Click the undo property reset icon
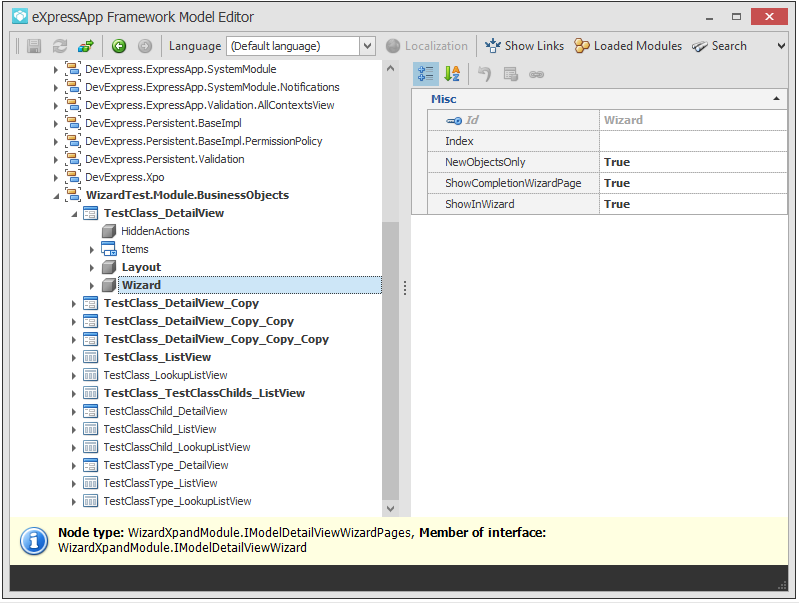799x603 pixels. click(x=484, y=74)
